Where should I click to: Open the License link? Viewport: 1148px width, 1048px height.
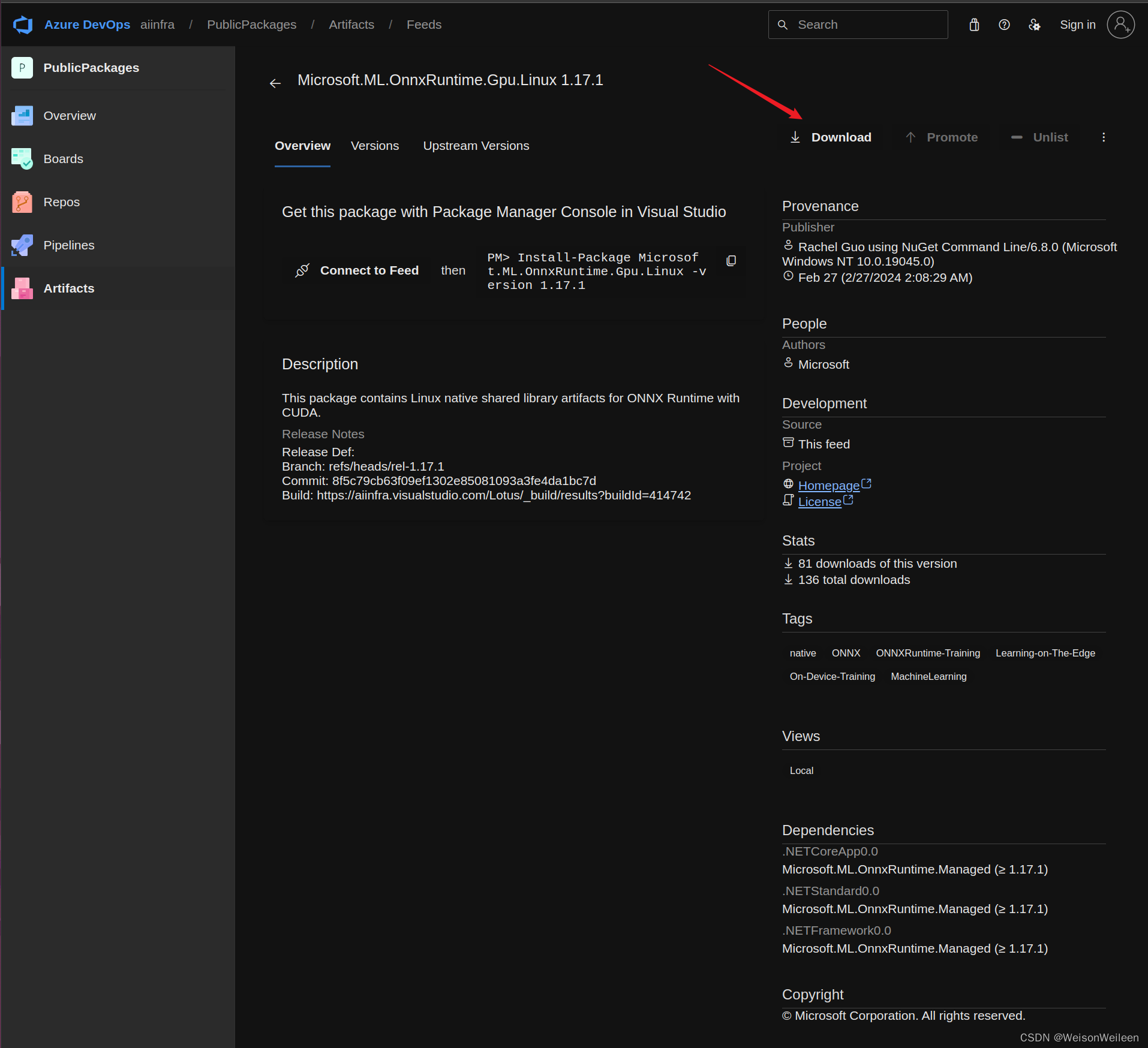[820, 501]
